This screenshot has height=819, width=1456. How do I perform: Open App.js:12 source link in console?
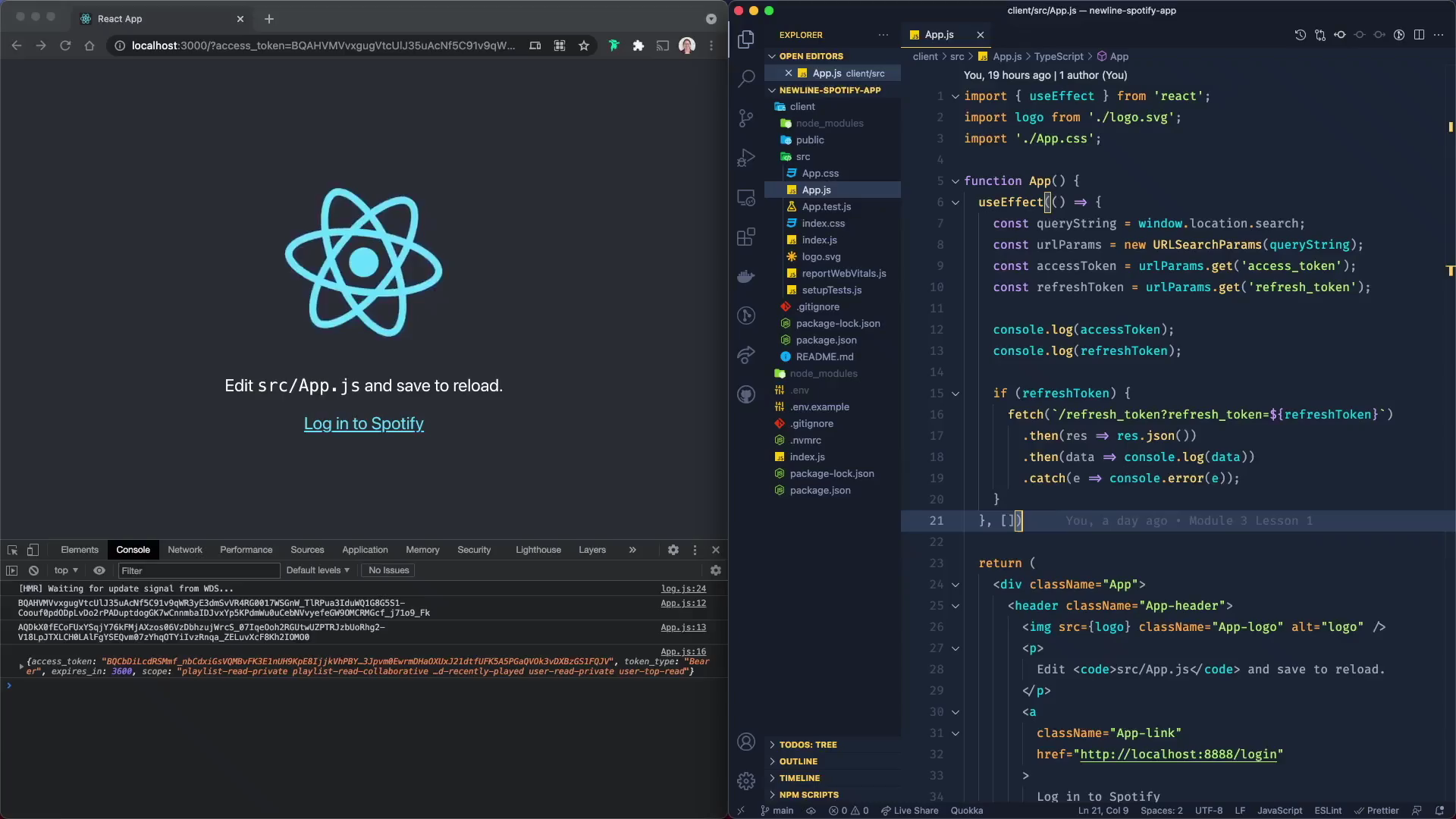coord(683,604)
